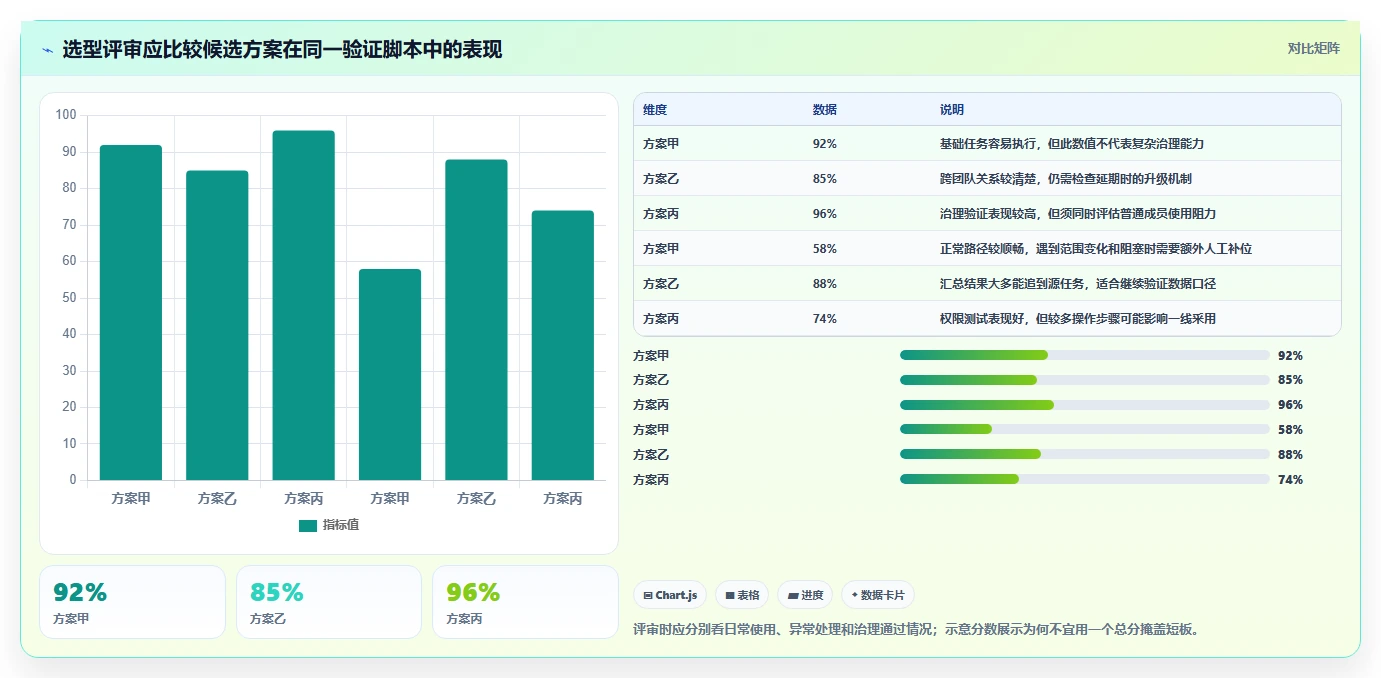
Task: Select the chart bar reaching 88 for 方案乙
Action: click(476, 320)
